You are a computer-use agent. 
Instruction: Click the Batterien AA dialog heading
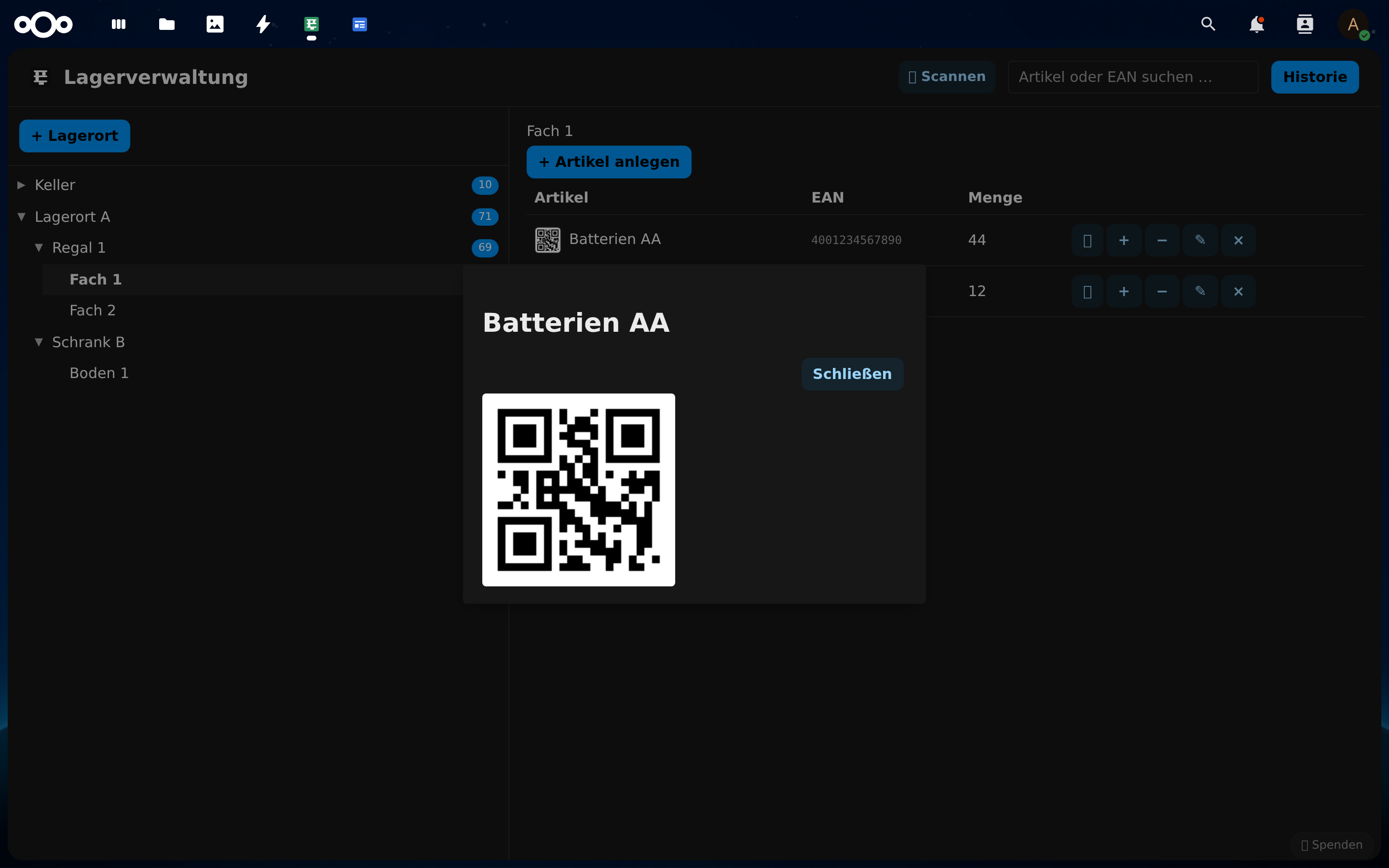coord(576,323)
